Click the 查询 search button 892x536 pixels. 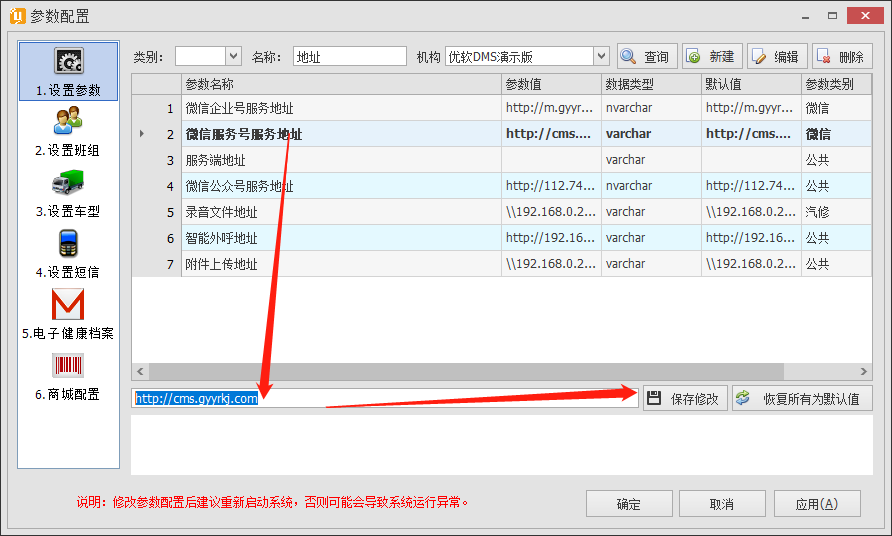tap(647, 56)
